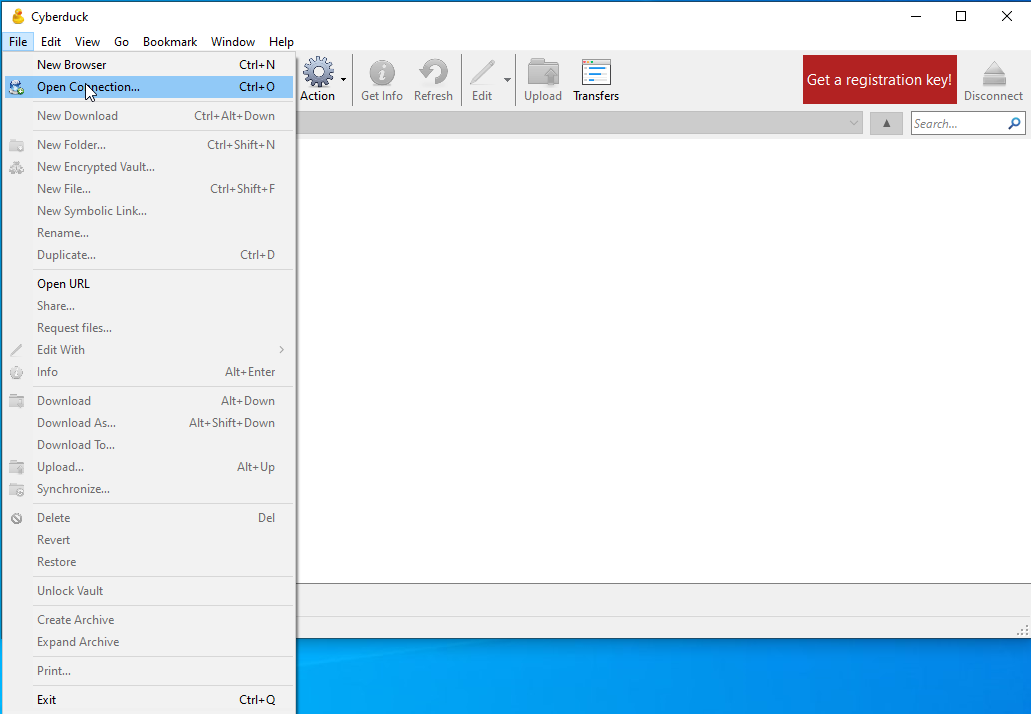Viewport: 1031px width, 714px height.
Task: Click the Synchronize menu icon
Action: tap(16, 490)
